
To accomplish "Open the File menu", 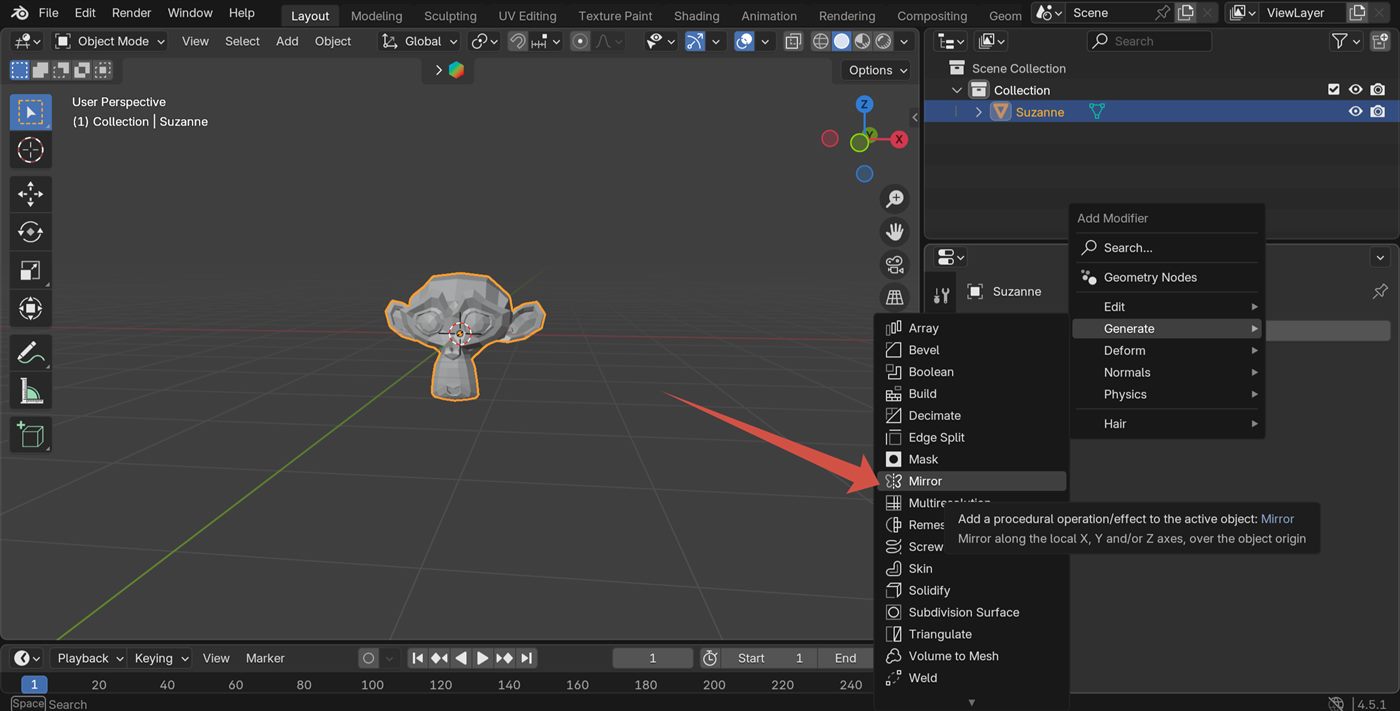I will [x=48, y=13].
